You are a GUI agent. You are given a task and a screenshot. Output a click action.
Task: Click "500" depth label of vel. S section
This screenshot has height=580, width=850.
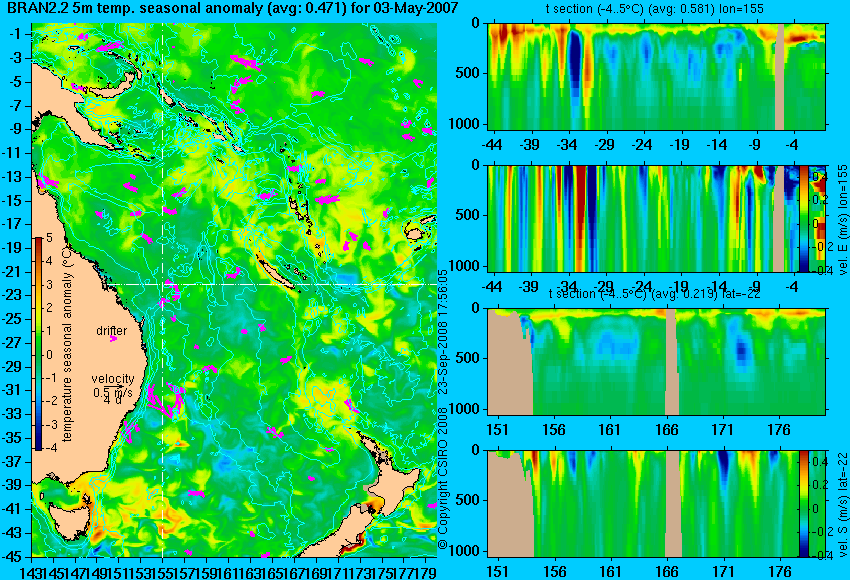click(x=467, y=500)
